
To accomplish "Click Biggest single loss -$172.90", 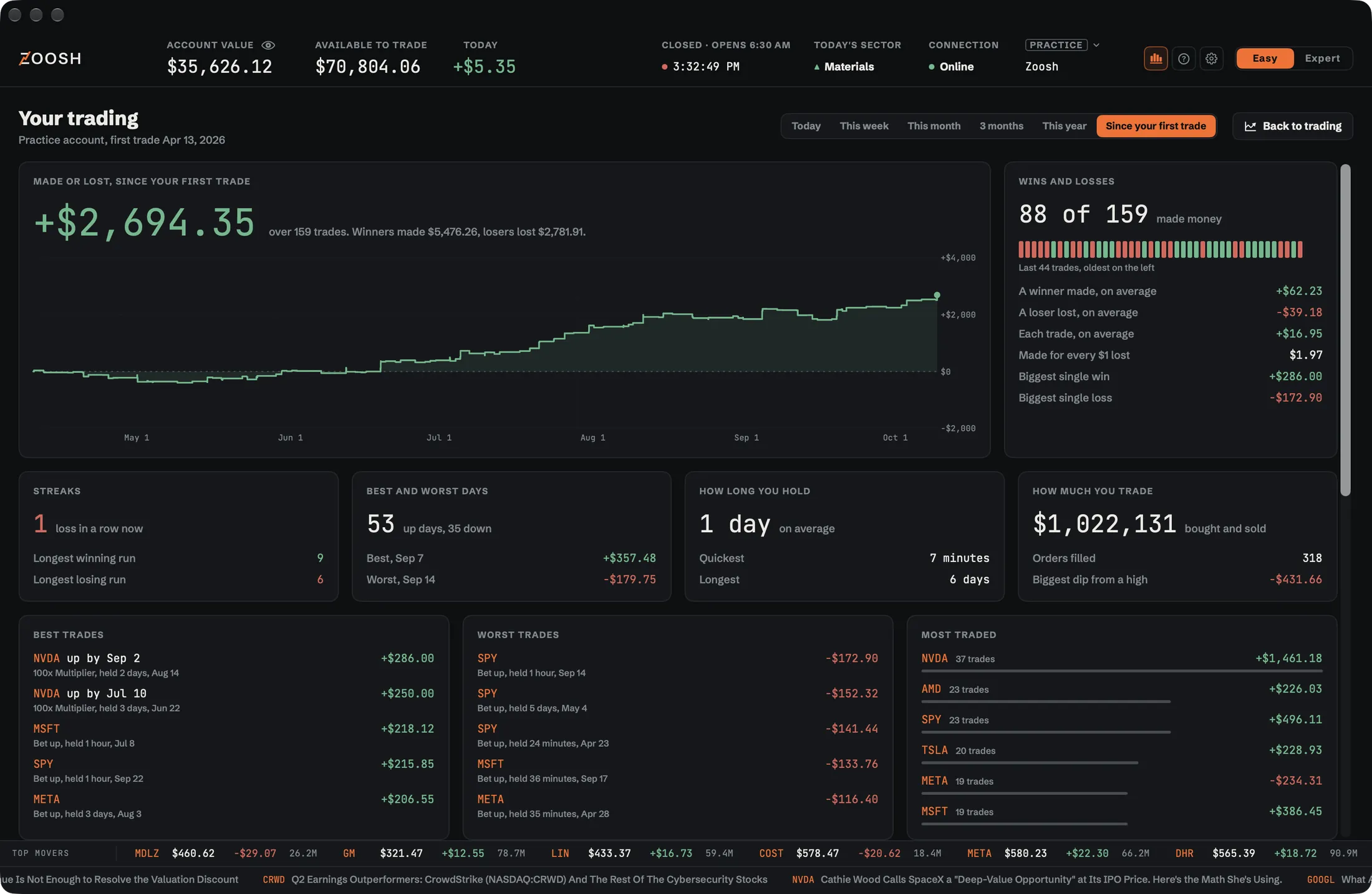I will [x=1170, y=397].
